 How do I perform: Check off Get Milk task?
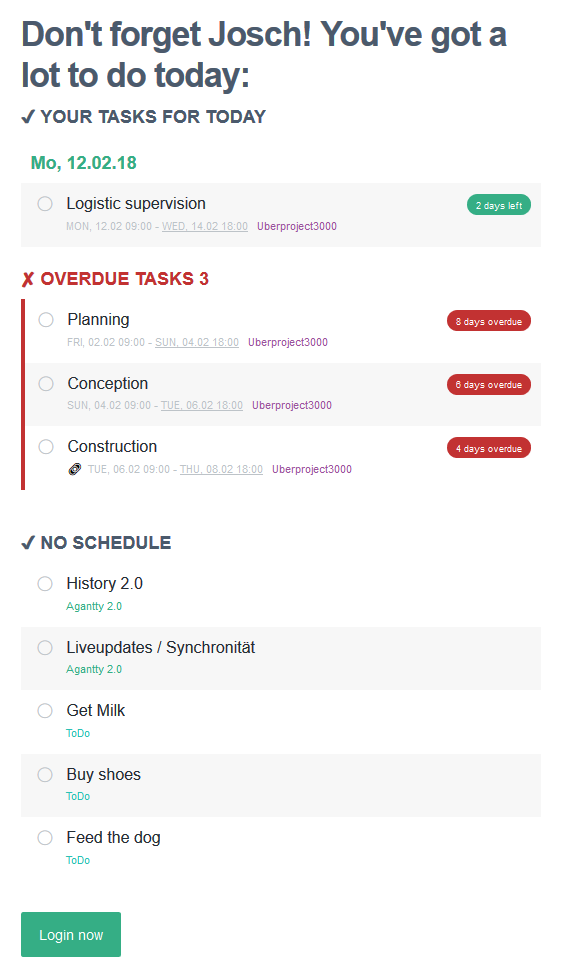45,711
